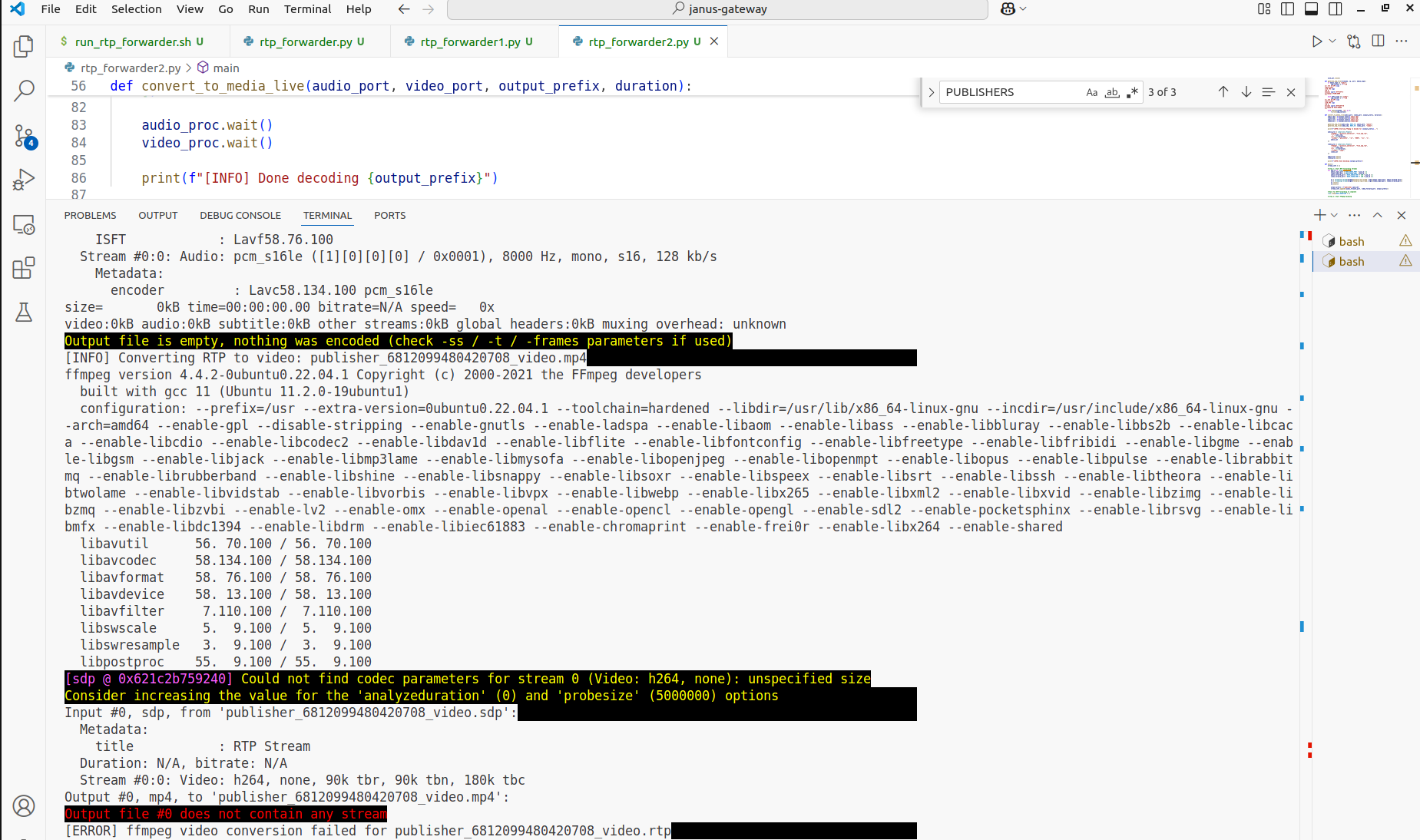Open the Explorer view in activity bar
Image resolution: width=1420 pixels, height=840 pixels.
pos(24,46)
